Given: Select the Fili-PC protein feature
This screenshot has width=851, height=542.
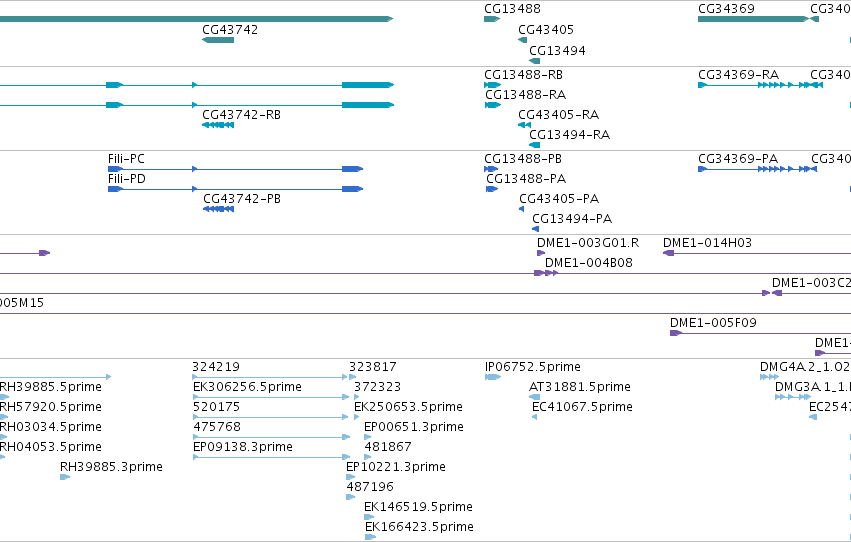Looking at the screenshot, I should [236, 169].
